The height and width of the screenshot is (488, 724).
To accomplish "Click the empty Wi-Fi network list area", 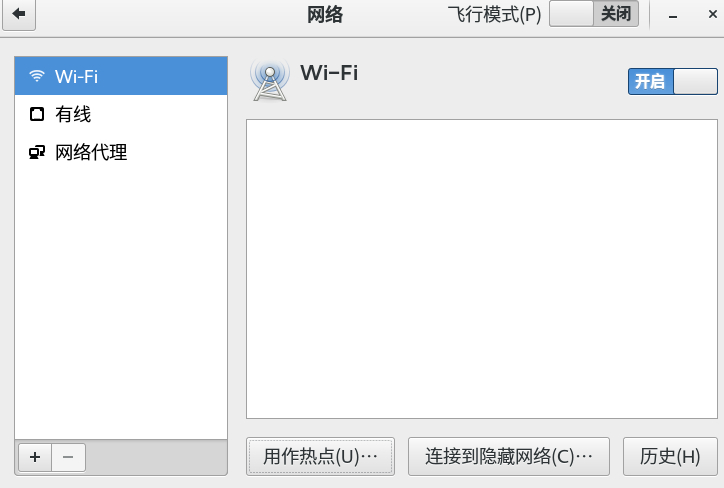I will tap(482, 269).
